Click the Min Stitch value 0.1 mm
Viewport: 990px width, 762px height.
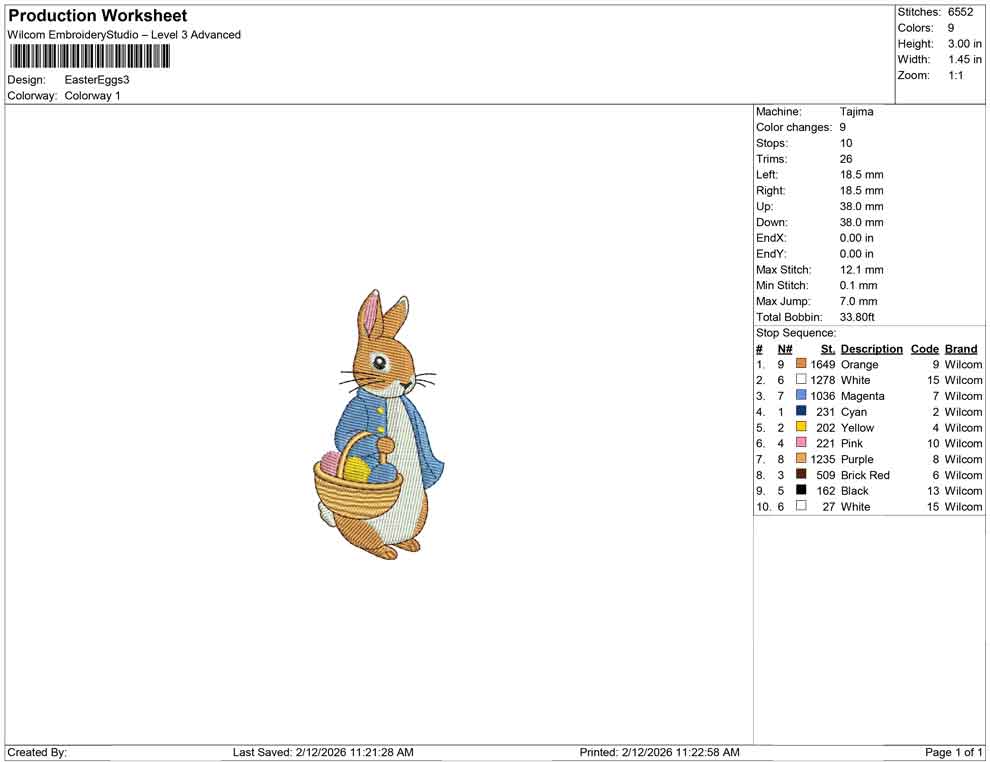(x=858, y=285)
